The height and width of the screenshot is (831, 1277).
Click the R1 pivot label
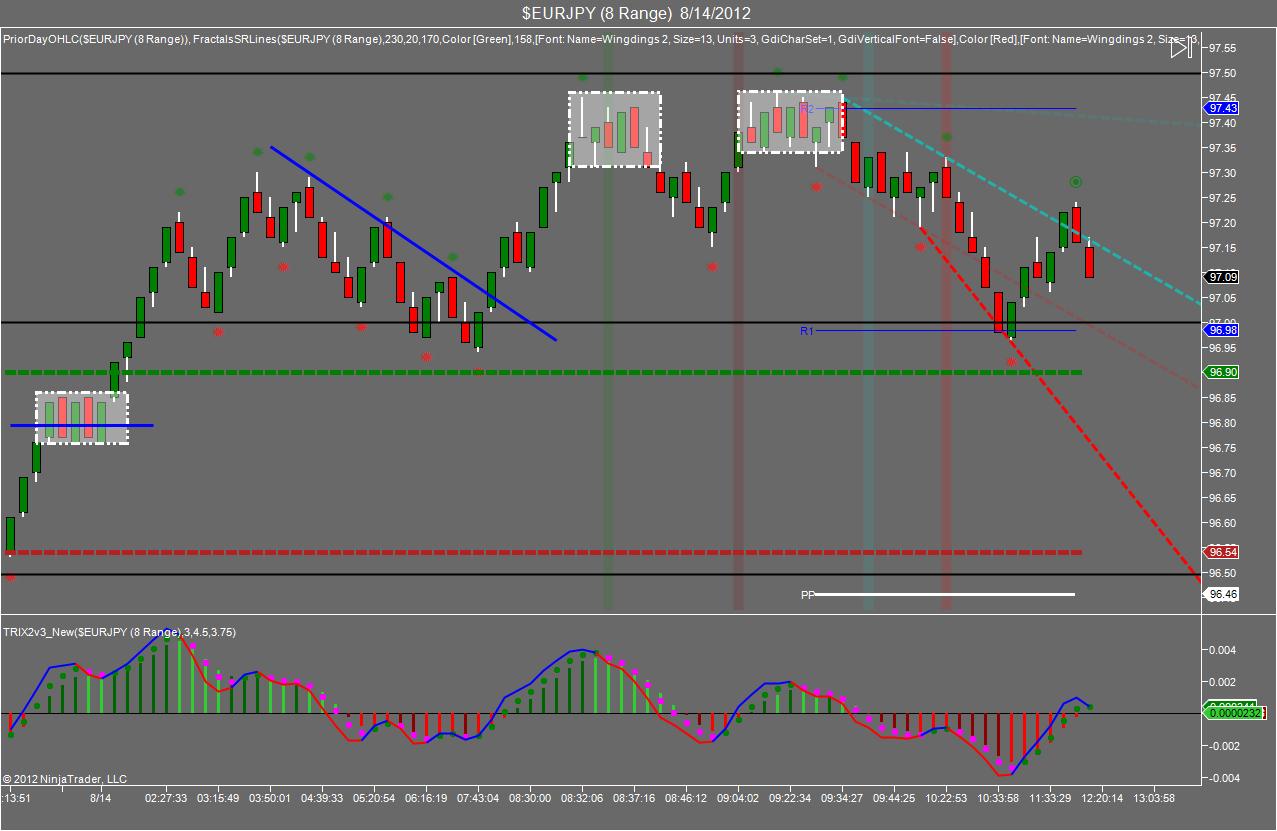click(x=806, y=330)
